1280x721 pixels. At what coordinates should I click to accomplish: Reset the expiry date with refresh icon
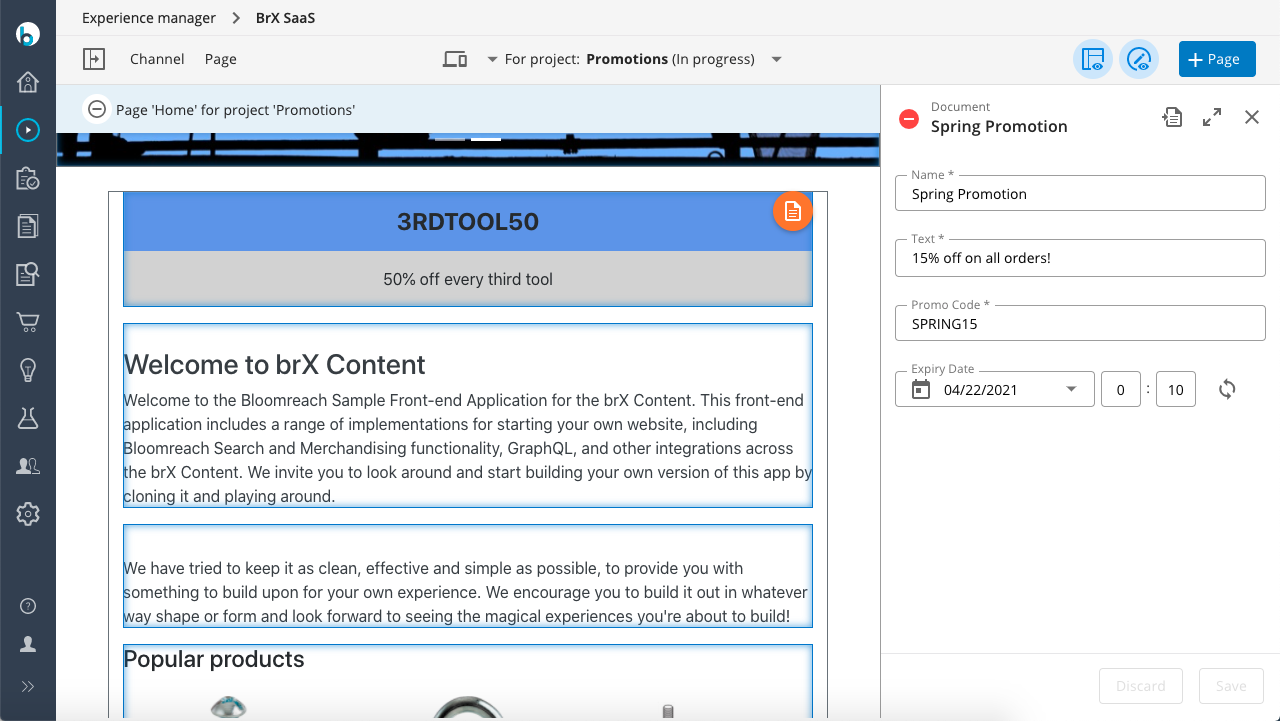(x=1227, y=389)
